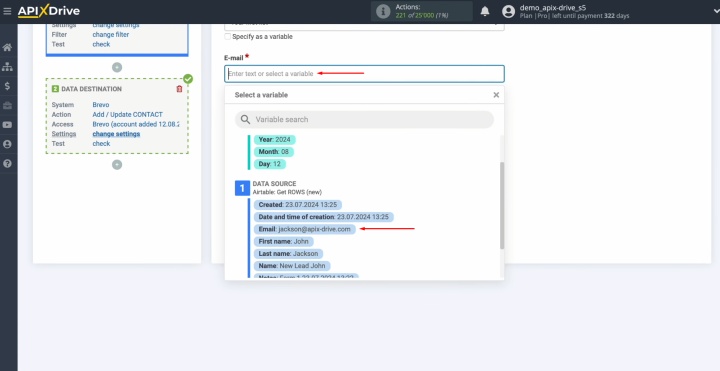Image resolution: width=720 pixels, height=371 pixels.
Task: Add step below Data Source block
Action: [x=117, y=67]
